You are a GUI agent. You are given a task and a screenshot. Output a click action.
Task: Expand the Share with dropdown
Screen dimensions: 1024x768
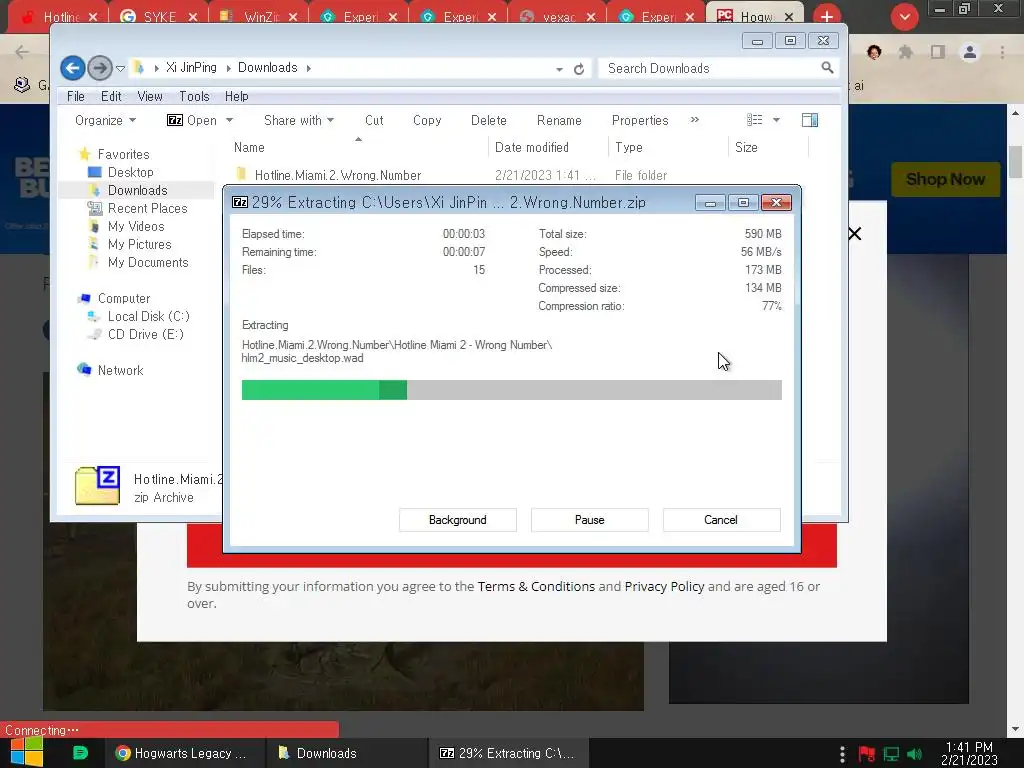coord(298,120)
